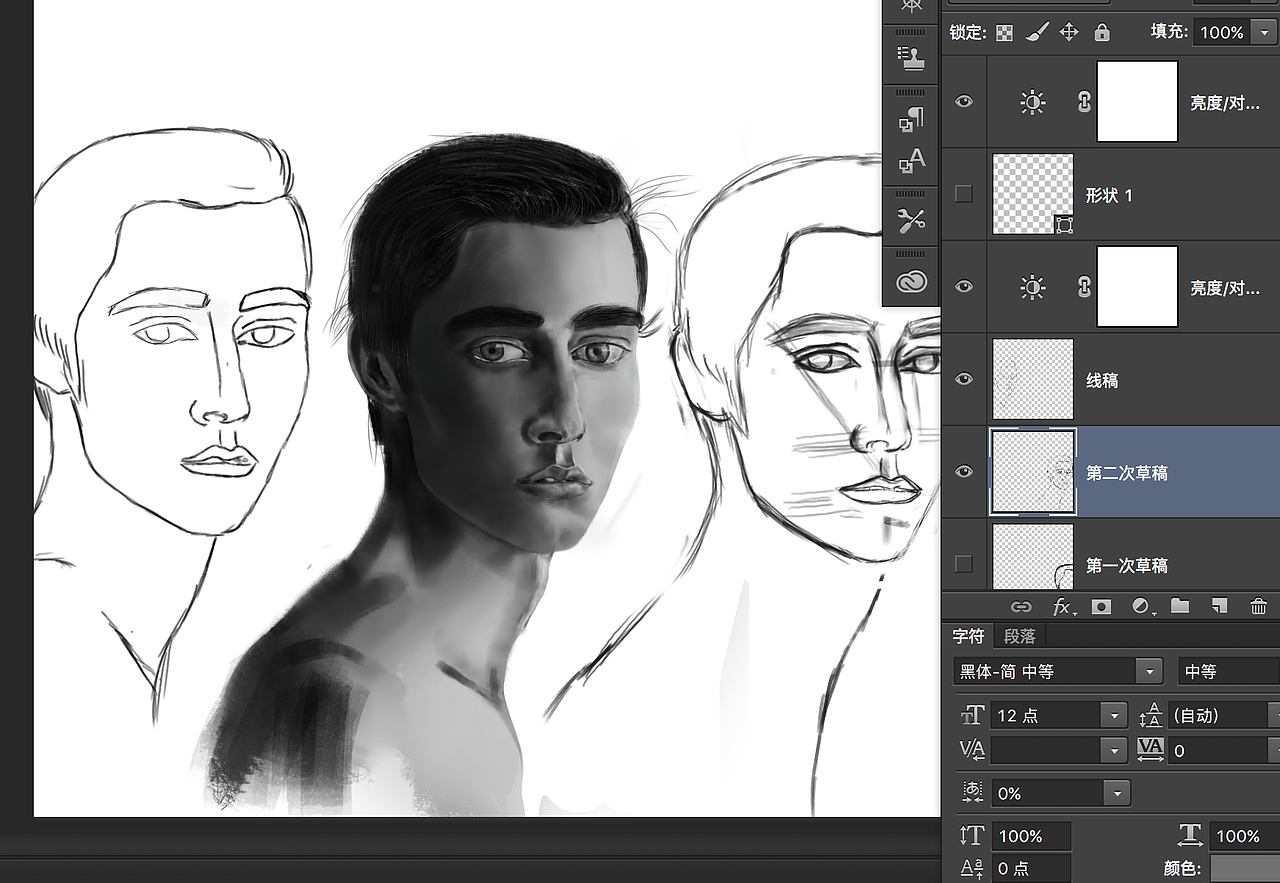Click the font size TT icon
This screenshot has height=883, width=1280.
coord(972,715)
